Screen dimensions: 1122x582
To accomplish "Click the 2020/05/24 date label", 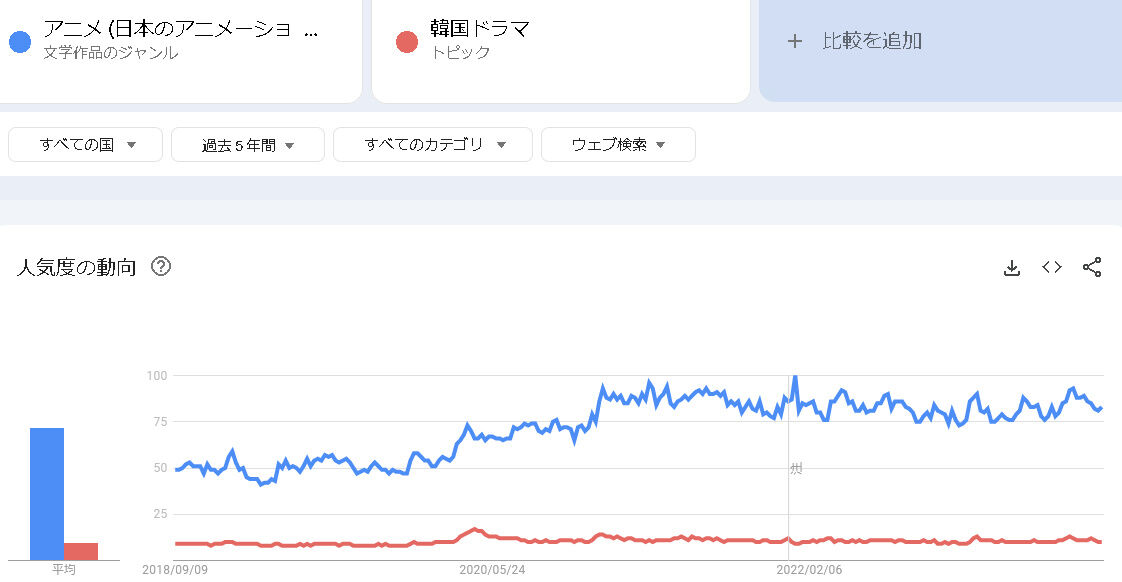I will [492, 569].
